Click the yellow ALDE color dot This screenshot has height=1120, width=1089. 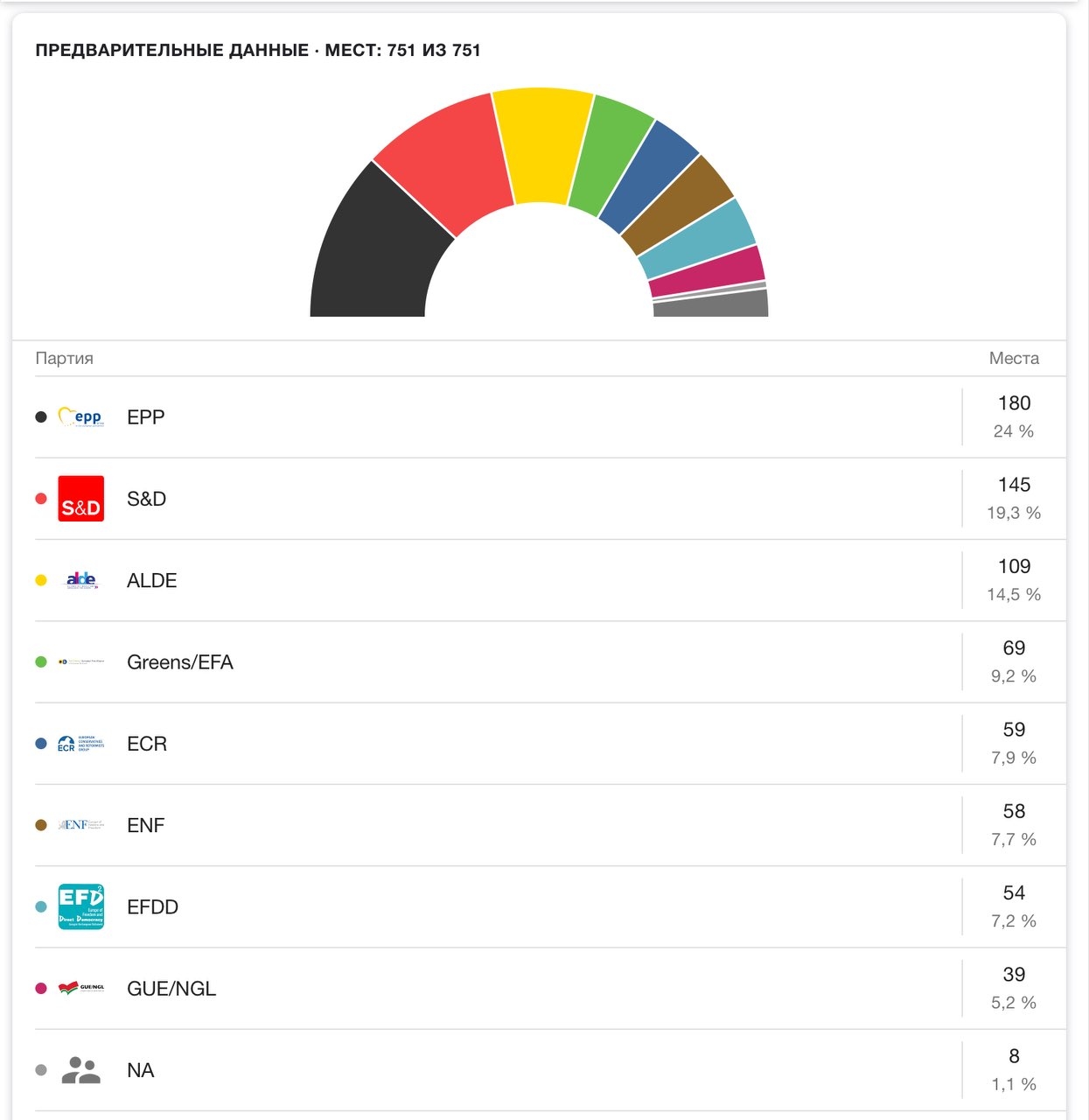click(x=41, y=580)
